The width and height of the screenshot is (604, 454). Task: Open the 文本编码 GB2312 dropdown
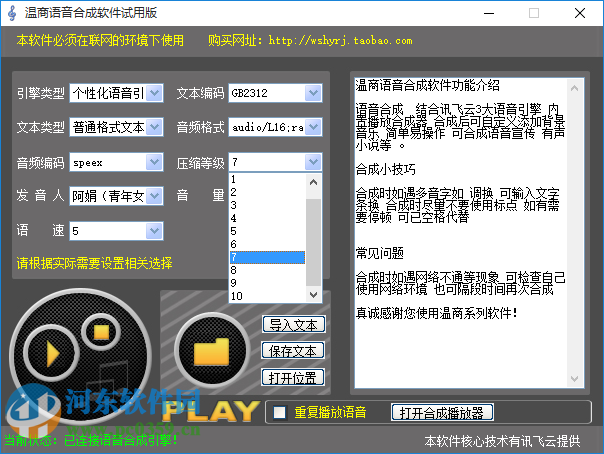[x=313, y=93]
